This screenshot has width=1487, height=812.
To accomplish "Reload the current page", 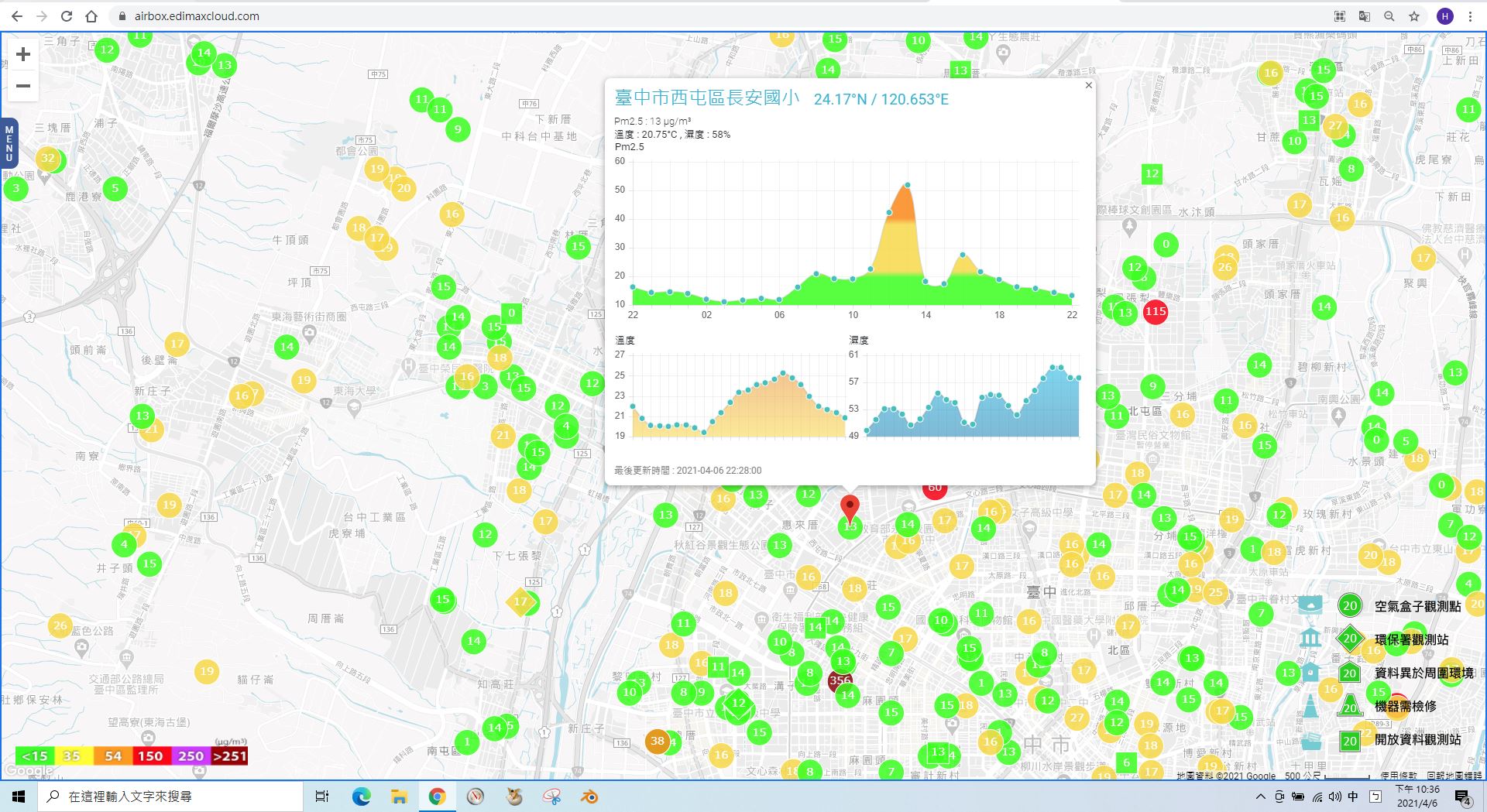I will coord(67,15).
